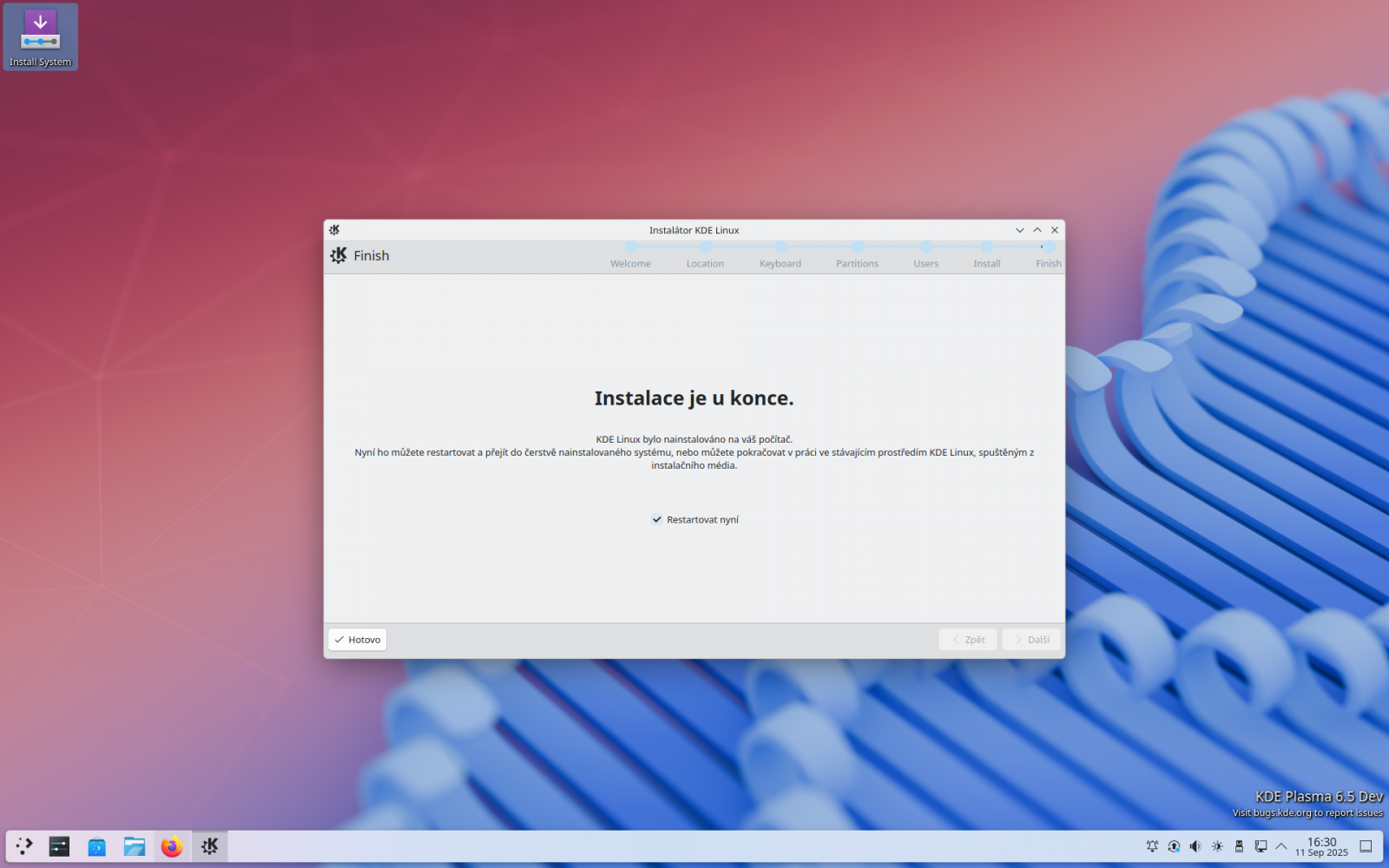This screenshot has width=1389, height=868.
Task: Click the text "KDE Linux bylo nainstalováno na váš počítač."
Action: click(x=694, y=439)
